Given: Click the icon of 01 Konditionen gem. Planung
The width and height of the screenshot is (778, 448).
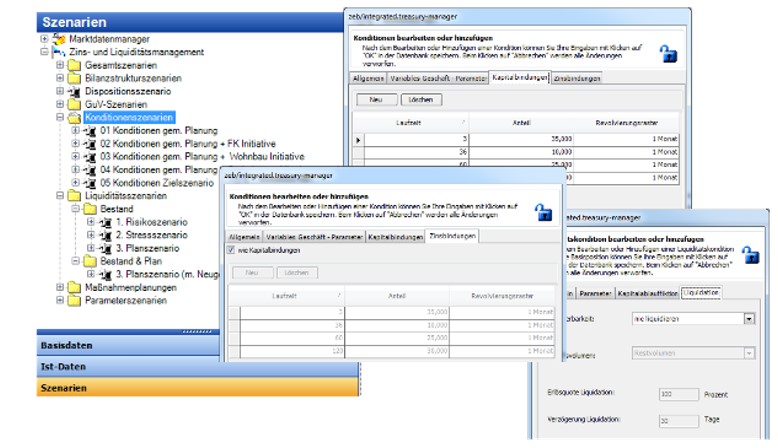Looking at the screenshot, I should pyautogui.click(x=90, y=130).
